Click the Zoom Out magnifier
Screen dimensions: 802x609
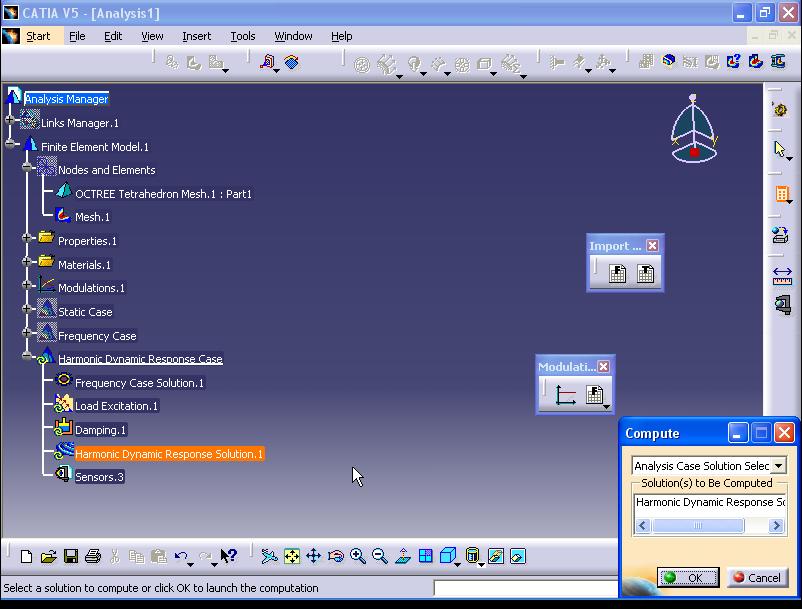(x=380, y=556)
